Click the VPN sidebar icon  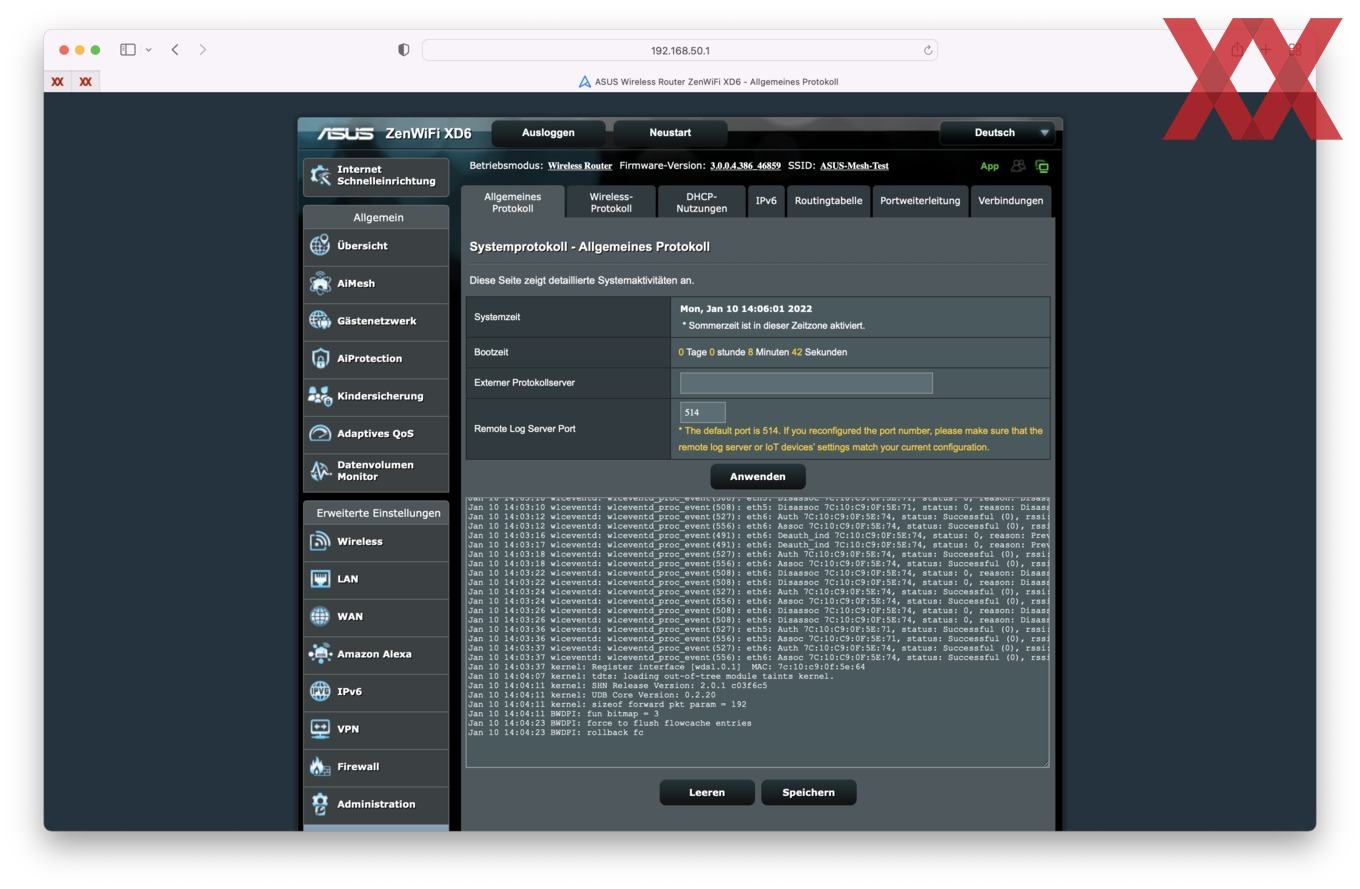click(x=320, y=728)
